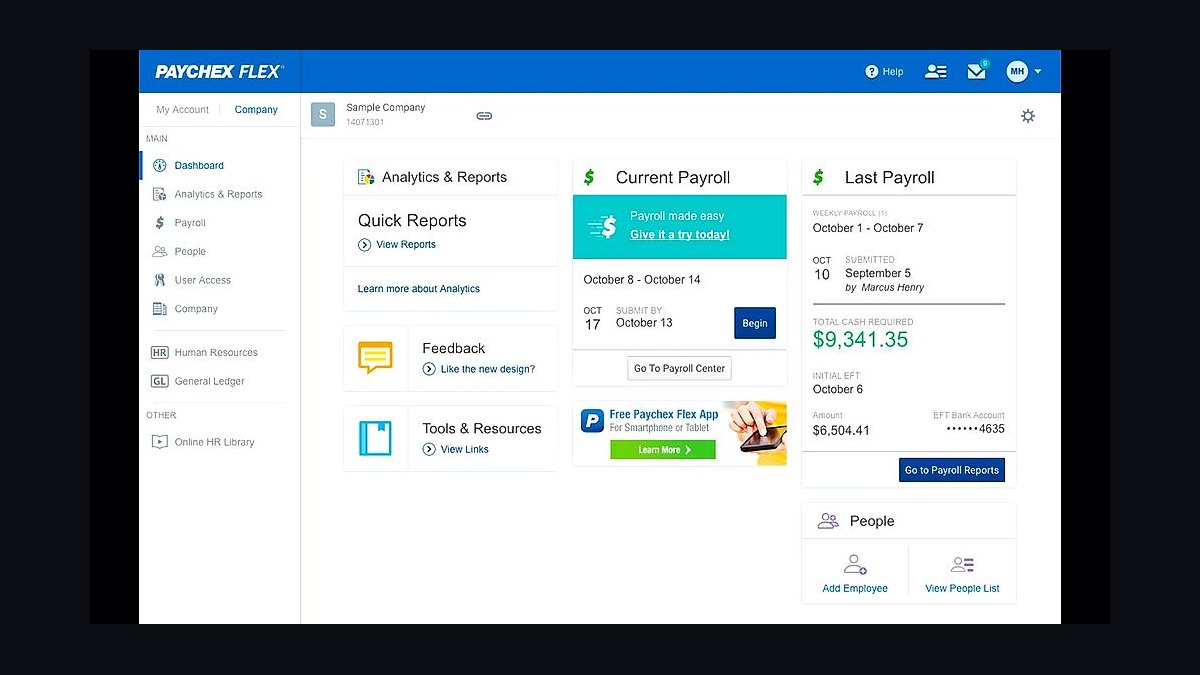
Task: Click the MH user avatar
Action: (x=1017, y=71)
